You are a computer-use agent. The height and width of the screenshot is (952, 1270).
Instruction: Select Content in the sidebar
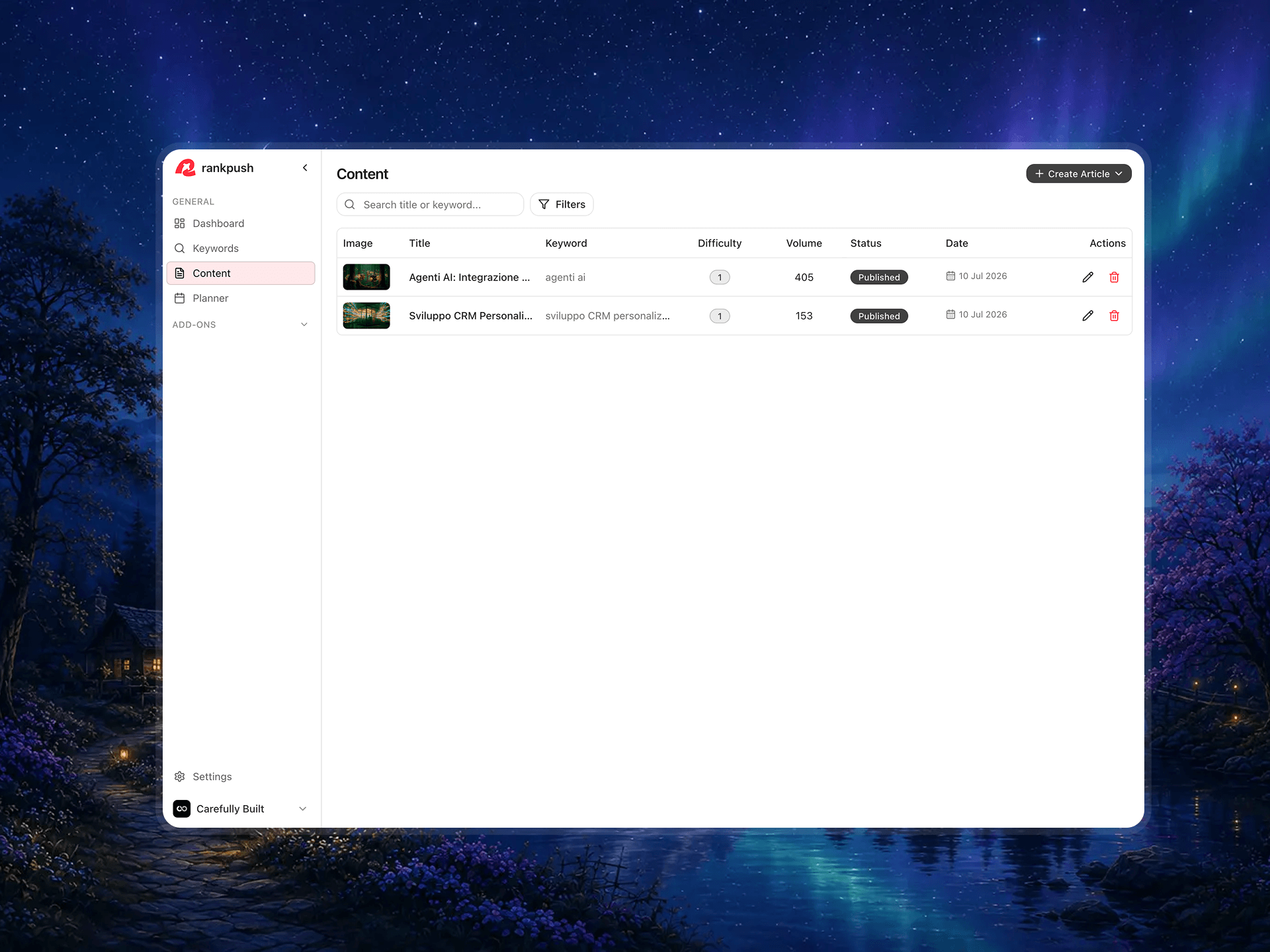[241, 273]
